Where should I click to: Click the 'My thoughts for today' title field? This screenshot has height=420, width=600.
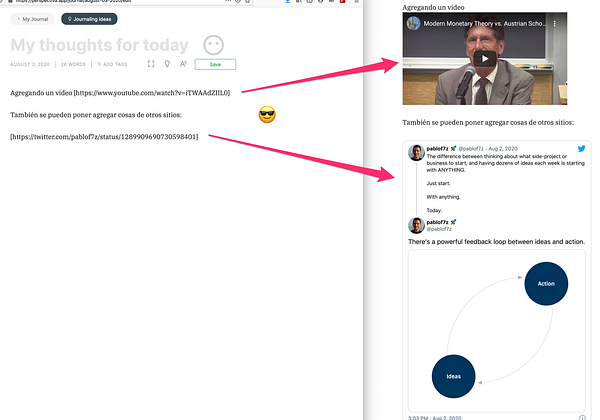click(x=99, y=45)
